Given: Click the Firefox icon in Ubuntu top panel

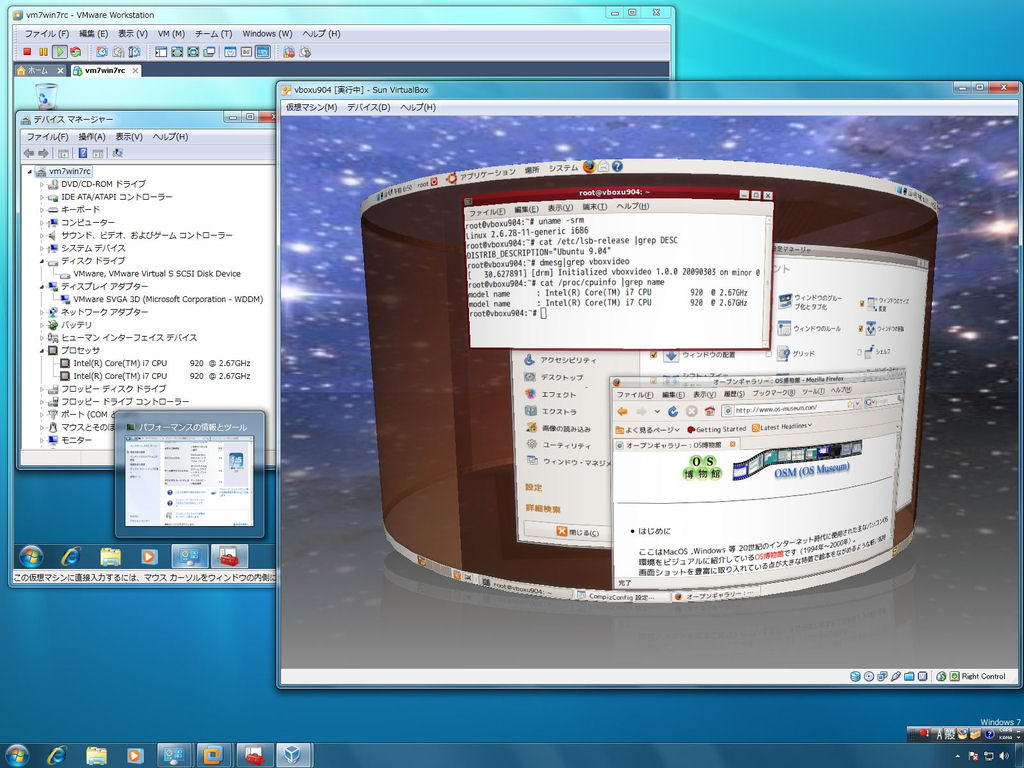Looking at the screenshot, I should 589,167.
